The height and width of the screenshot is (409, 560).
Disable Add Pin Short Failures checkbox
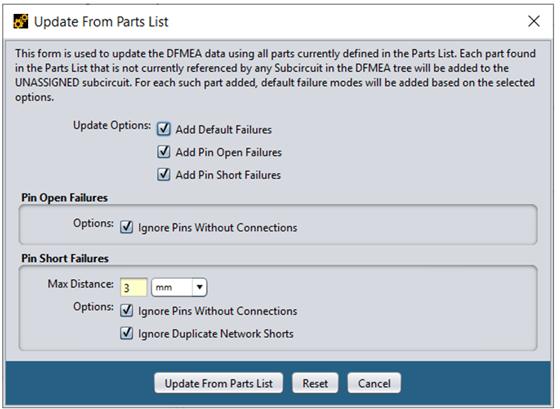pos(164,175)
